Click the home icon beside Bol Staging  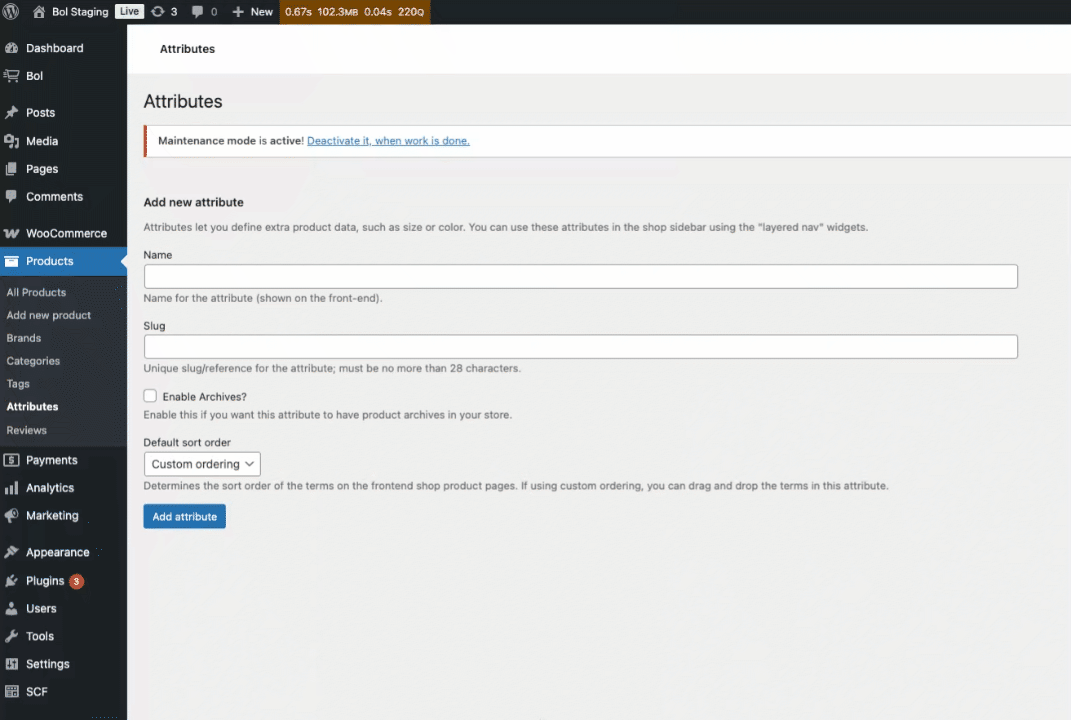39,12
